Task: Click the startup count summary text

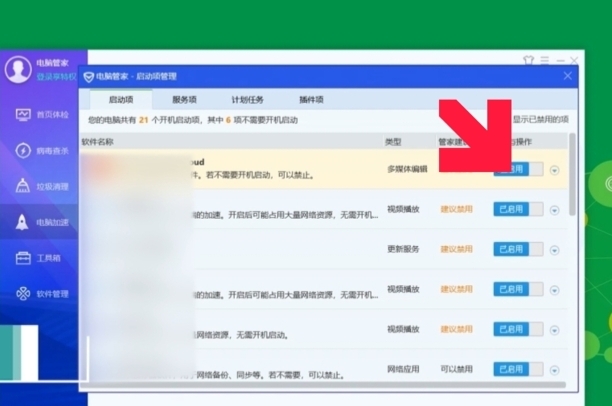Action: [193, 120]
